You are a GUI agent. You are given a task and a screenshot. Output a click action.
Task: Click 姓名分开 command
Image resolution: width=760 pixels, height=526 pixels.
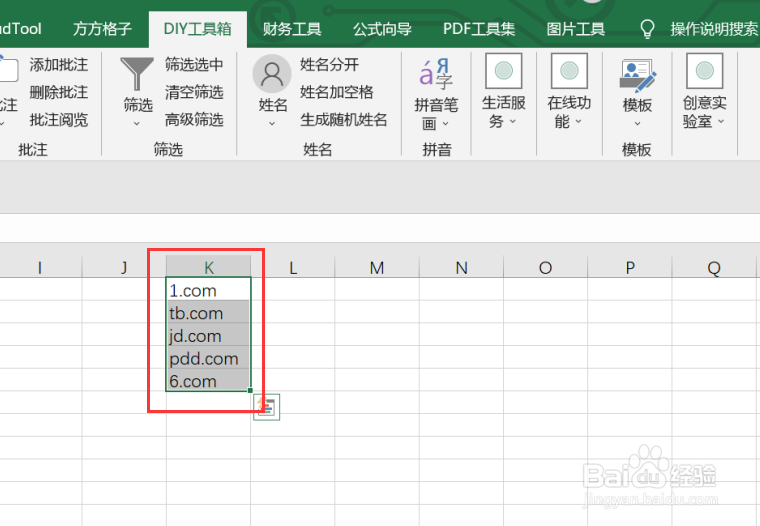tap(330, 64)
